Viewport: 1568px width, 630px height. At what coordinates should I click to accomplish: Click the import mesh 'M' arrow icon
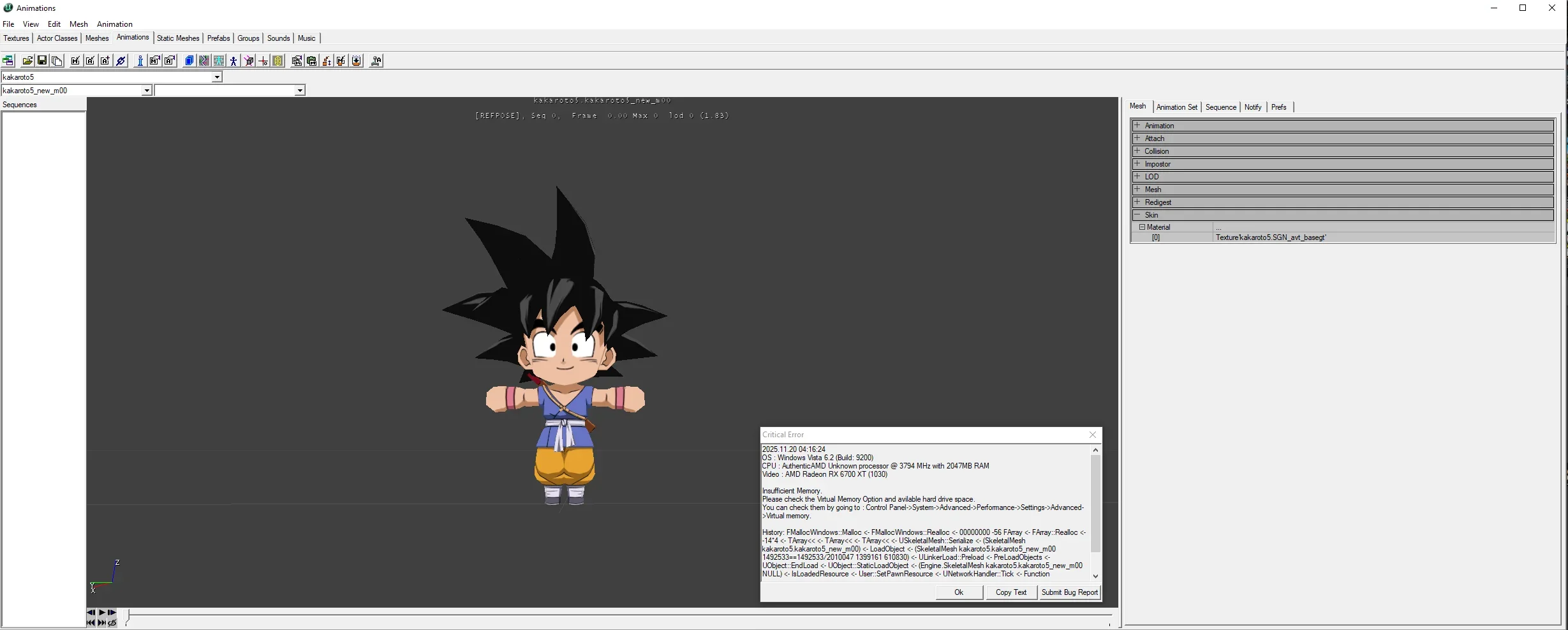click(x=76, y=61)
